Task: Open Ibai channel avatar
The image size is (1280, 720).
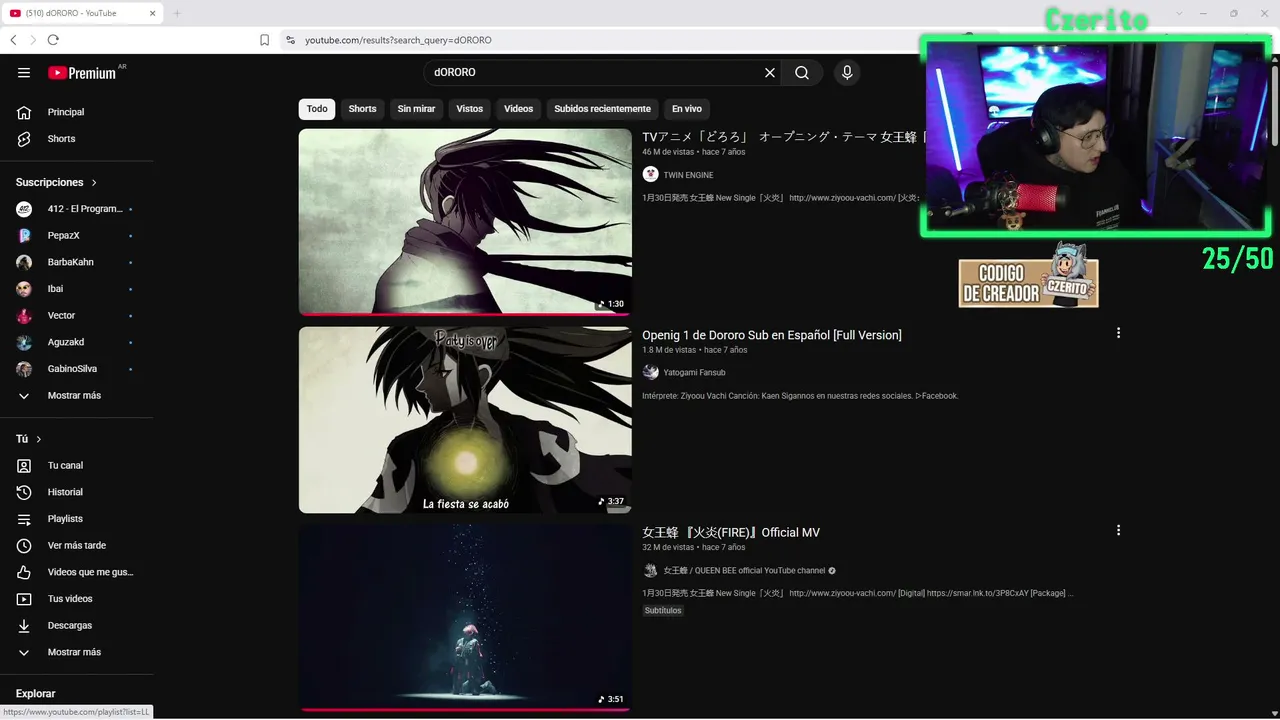Action: coord(24,289)
